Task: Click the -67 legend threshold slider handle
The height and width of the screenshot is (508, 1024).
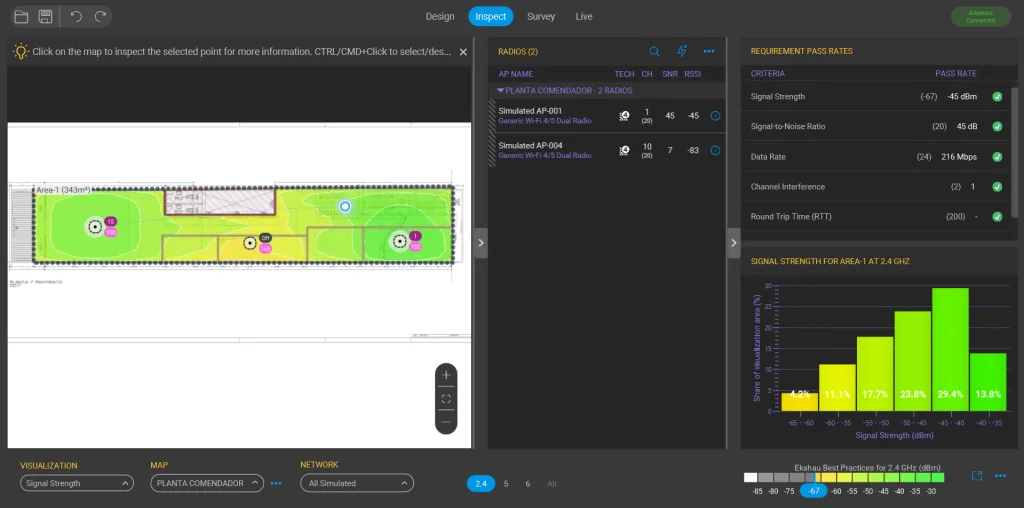Action: (814, 490)
